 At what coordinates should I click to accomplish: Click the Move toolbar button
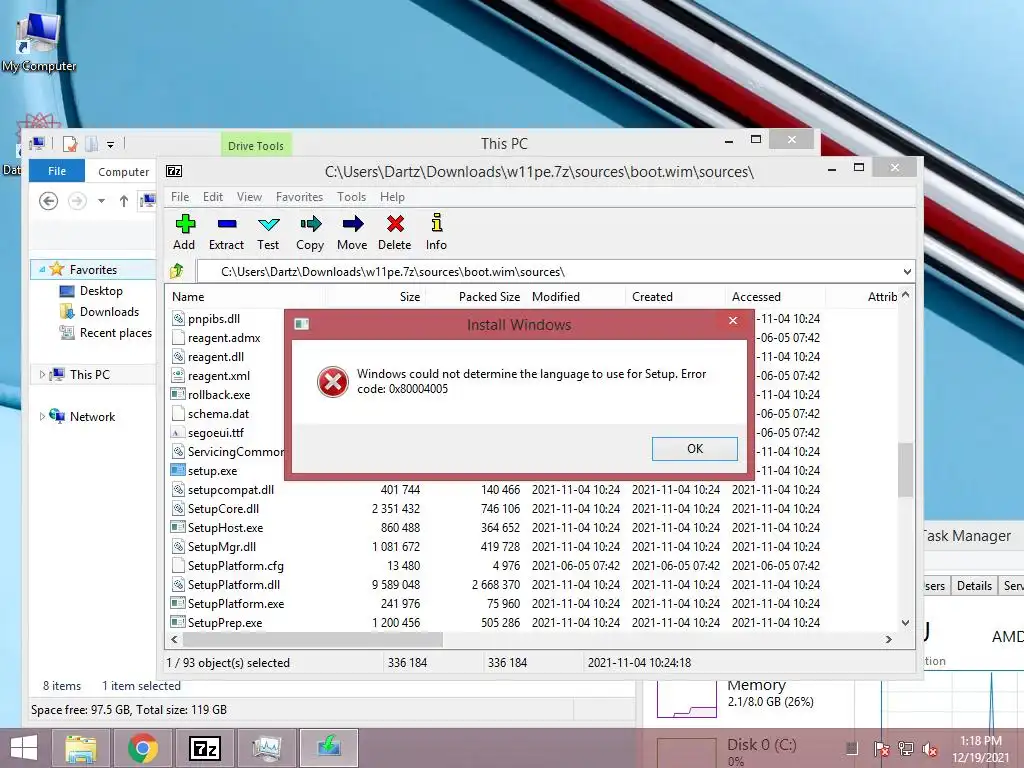(352, 232)
